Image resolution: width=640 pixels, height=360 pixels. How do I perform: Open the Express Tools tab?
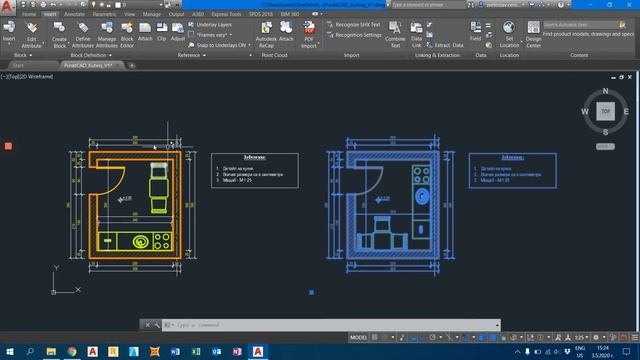point(226,14)
